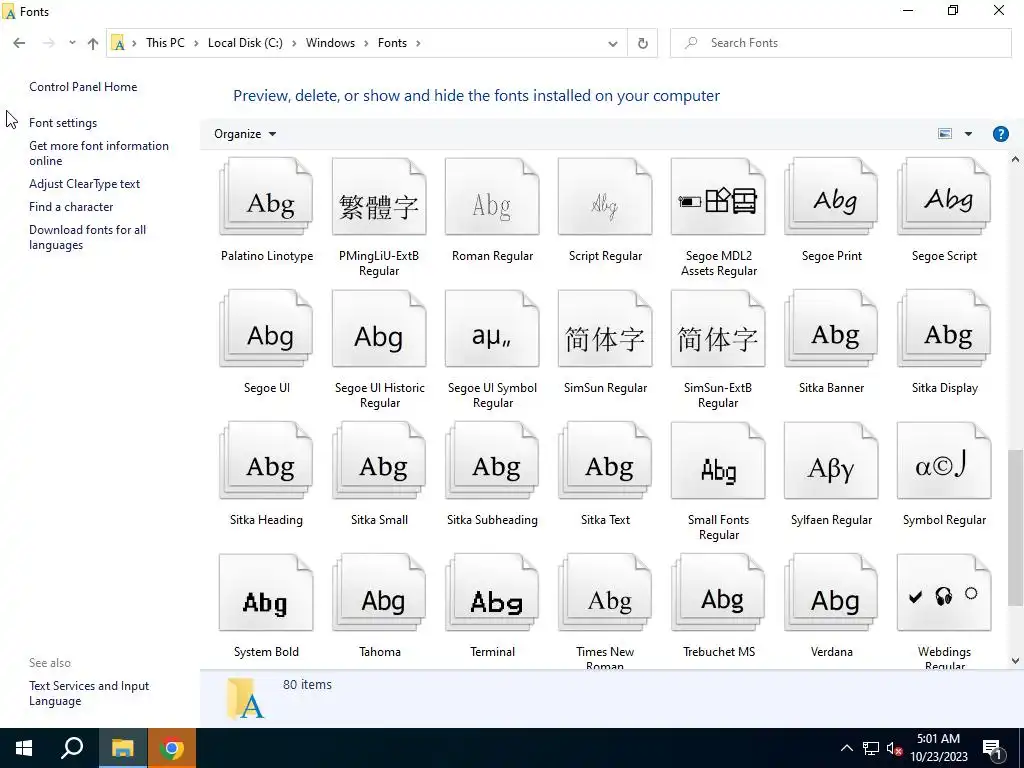Open Control Panel Home link

click(x=83, y=87)
